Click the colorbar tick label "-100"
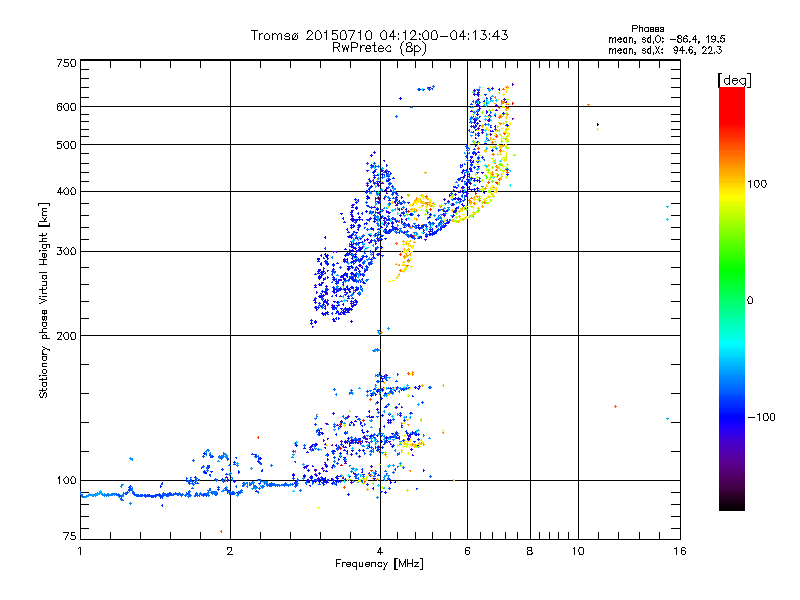 tap(761, 417)
